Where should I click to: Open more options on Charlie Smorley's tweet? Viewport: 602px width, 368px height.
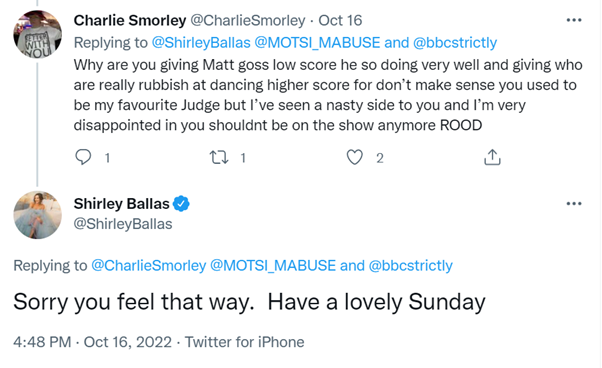[574, 20]
